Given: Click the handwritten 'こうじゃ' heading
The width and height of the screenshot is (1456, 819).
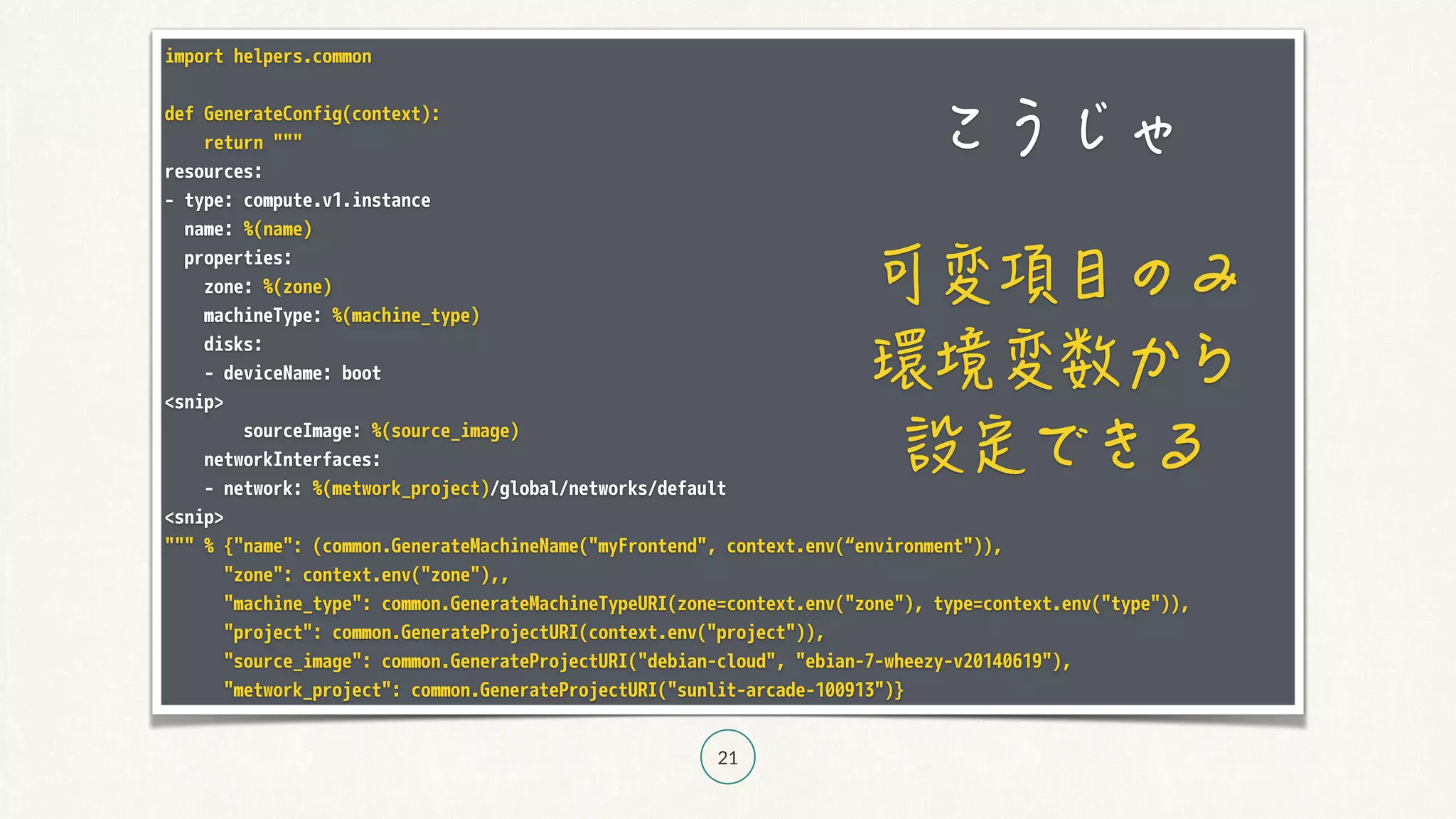Looking at the screenshot, I should (1061, 129).
